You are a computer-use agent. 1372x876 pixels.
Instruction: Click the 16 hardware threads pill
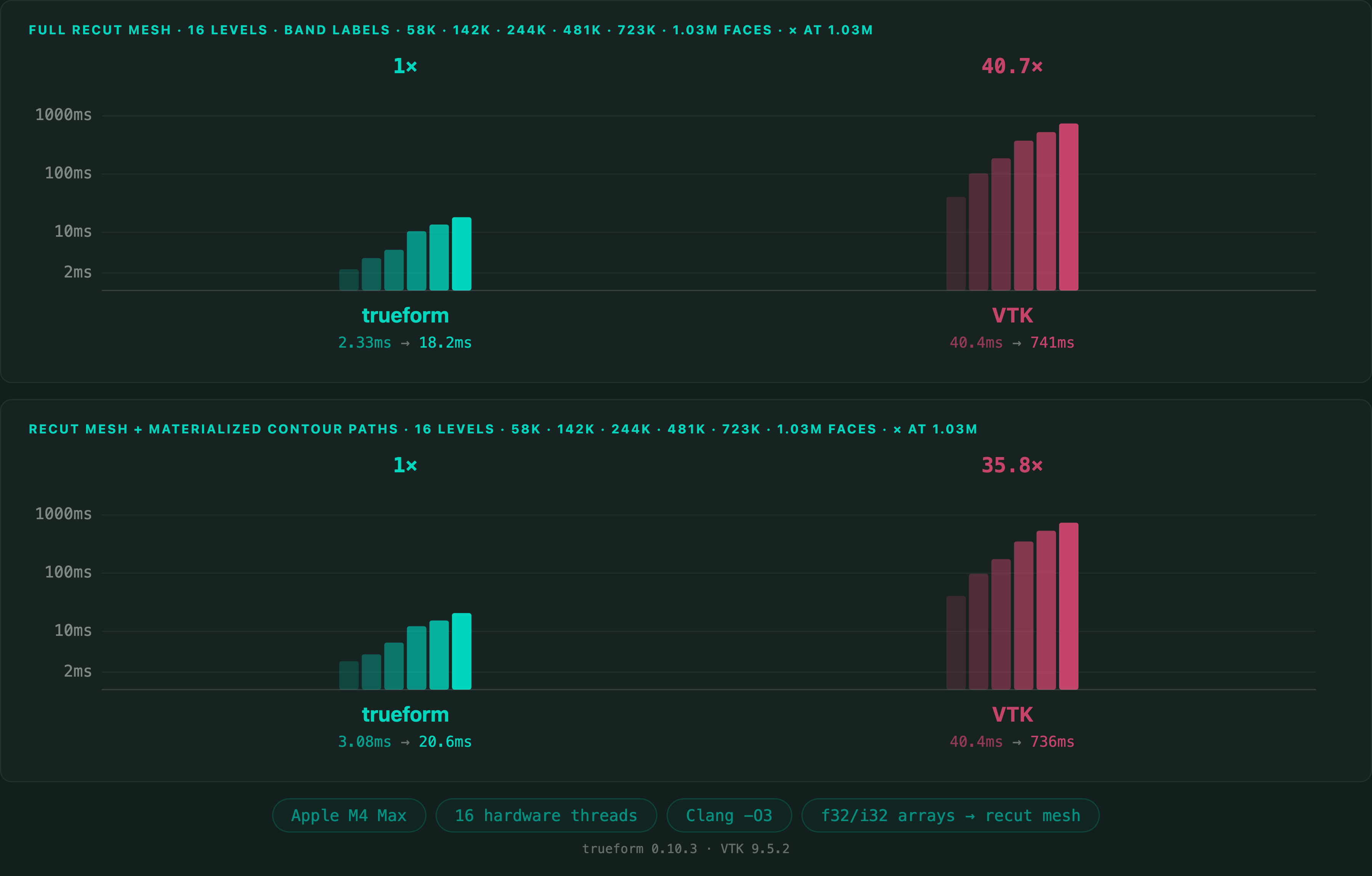pos(546,816)
